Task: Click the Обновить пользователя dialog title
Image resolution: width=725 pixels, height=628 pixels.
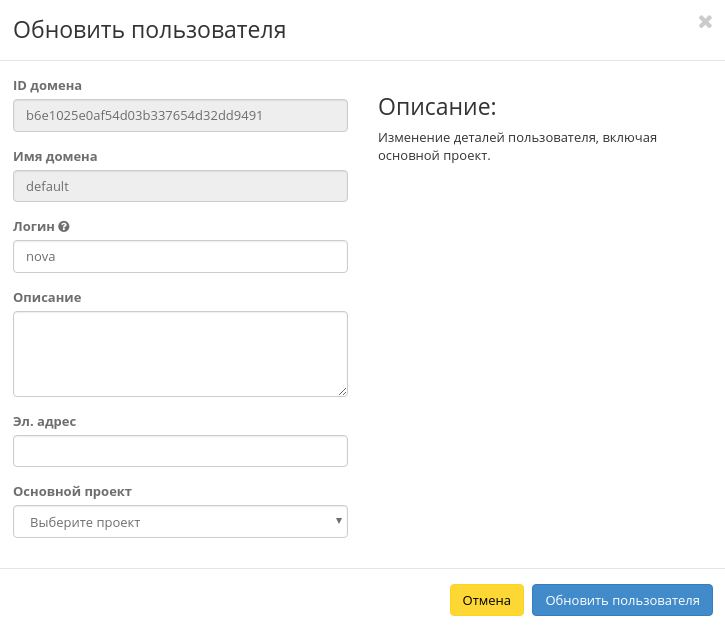Action: (149, 30)
